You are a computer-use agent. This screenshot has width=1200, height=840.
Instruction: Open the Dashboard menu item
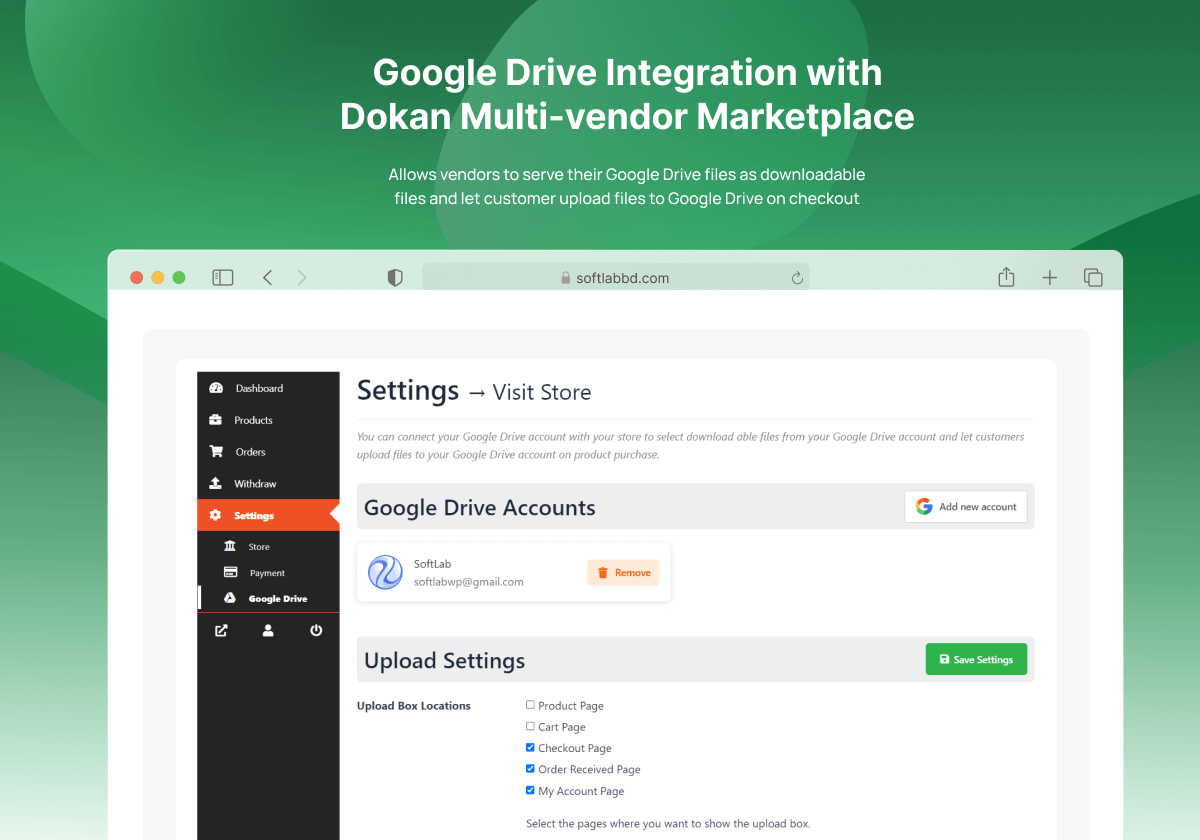268,388
